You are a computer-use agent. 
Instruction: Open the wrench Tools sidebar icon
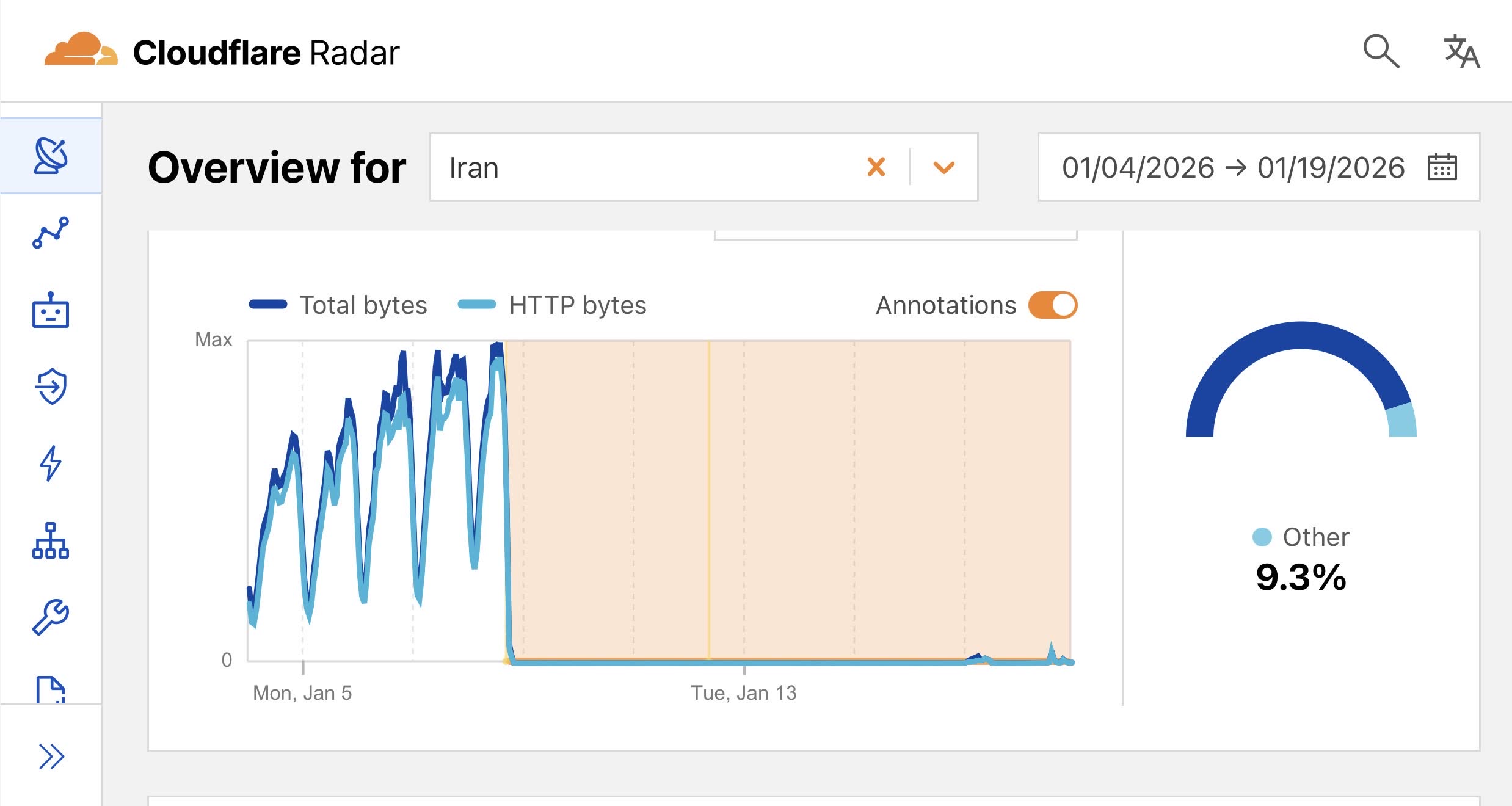click(x=51, y=617)
